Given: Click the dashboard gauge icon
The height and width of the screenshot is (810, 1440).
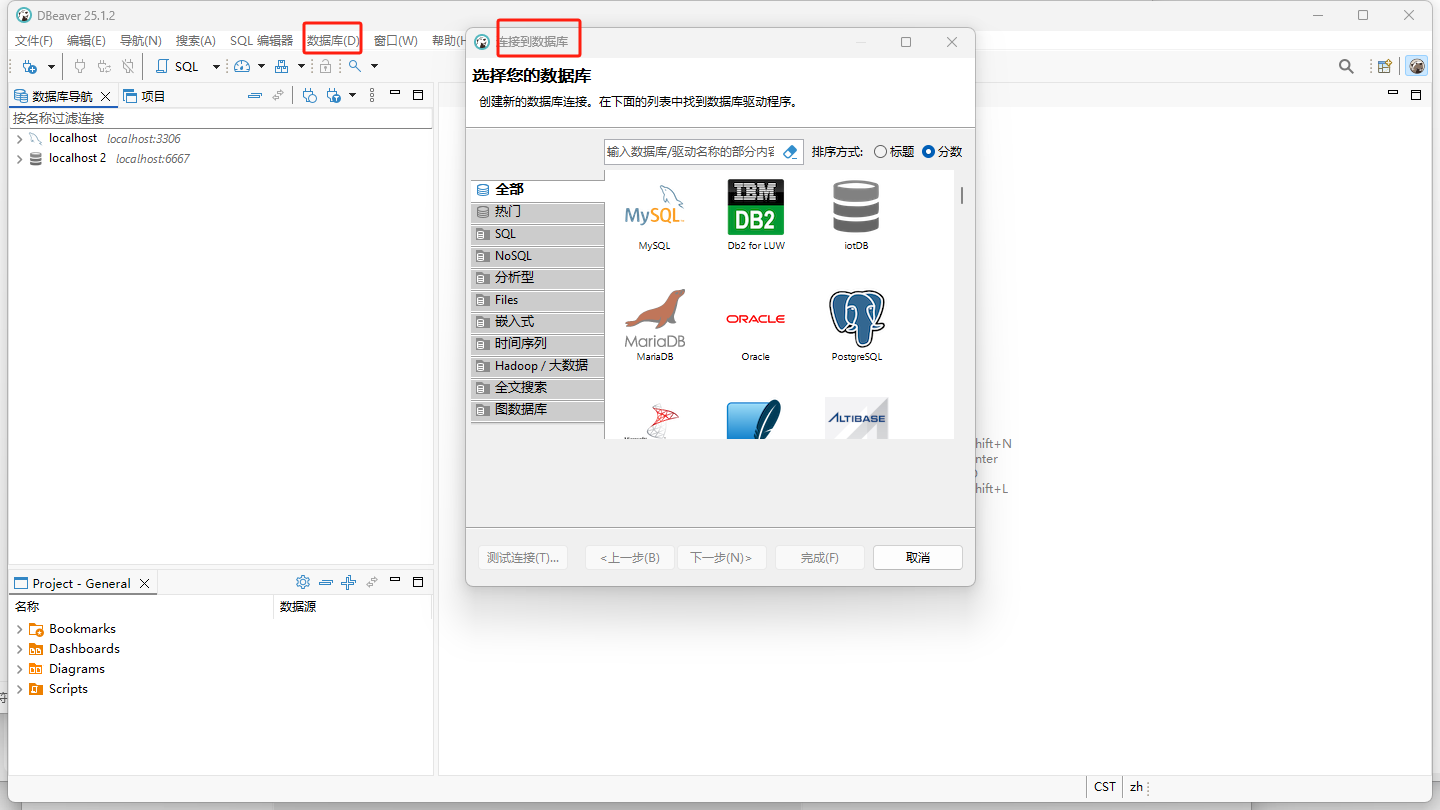Looking at the screenshot, I should [x=242, y=66].
